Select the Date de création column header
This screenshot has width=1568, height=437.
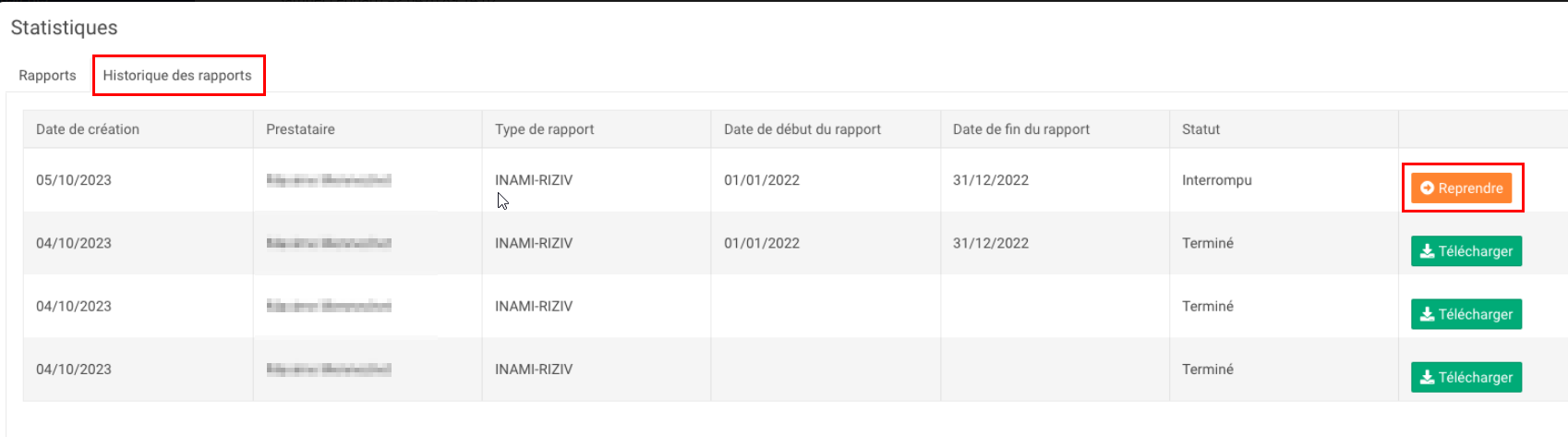click(x=88, y=129)
